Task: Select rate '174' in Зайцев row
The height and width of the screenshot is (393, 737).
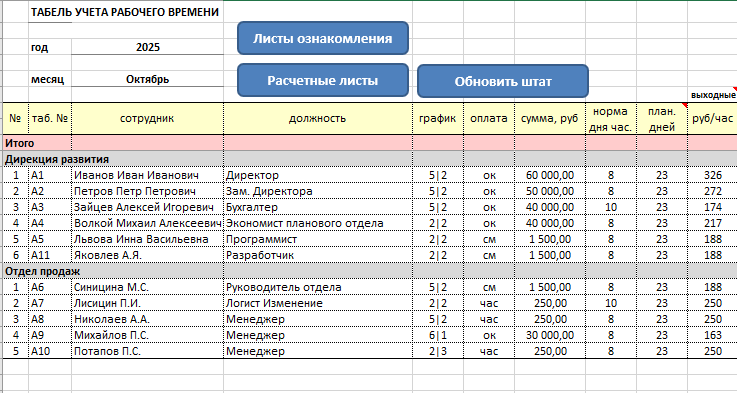Action: [x=713, y=207]
